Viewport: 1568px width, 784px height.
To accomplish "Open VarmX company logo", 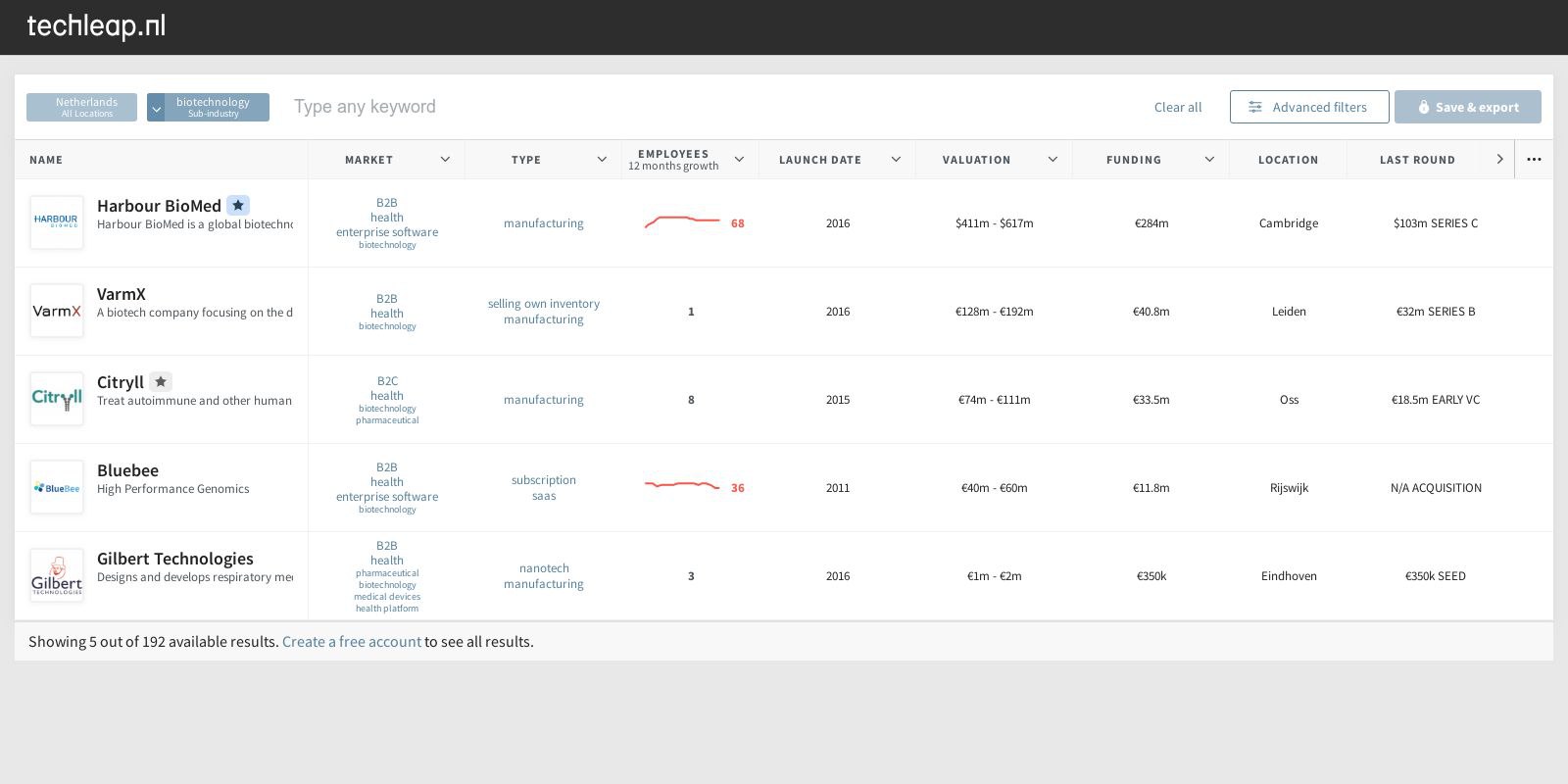I will (x=57, y=311).
